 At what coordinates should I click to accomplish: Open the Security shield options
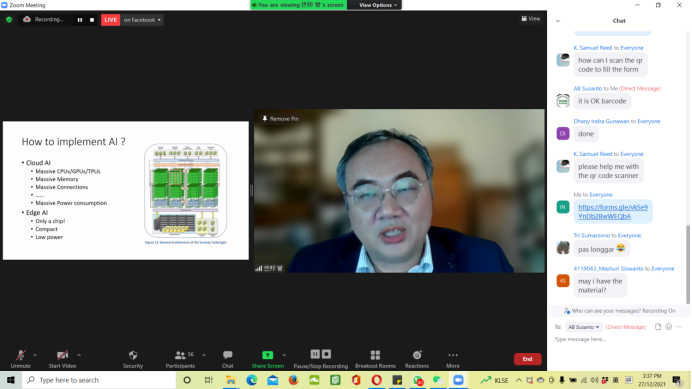pos(133,359)
